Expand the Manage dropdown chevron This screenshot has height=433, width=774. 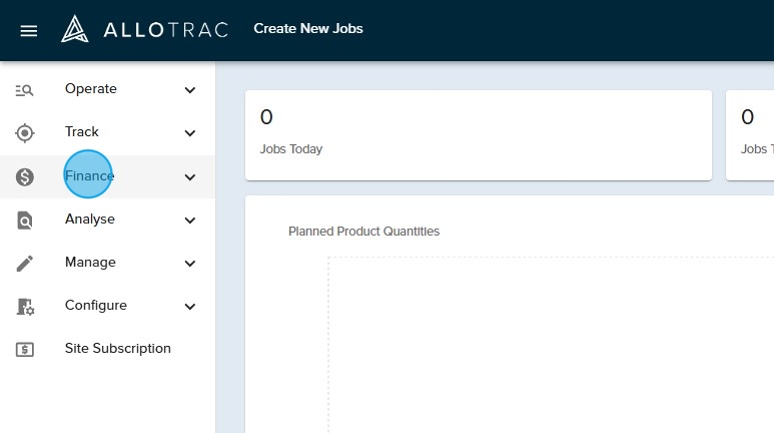coord(190,263)
